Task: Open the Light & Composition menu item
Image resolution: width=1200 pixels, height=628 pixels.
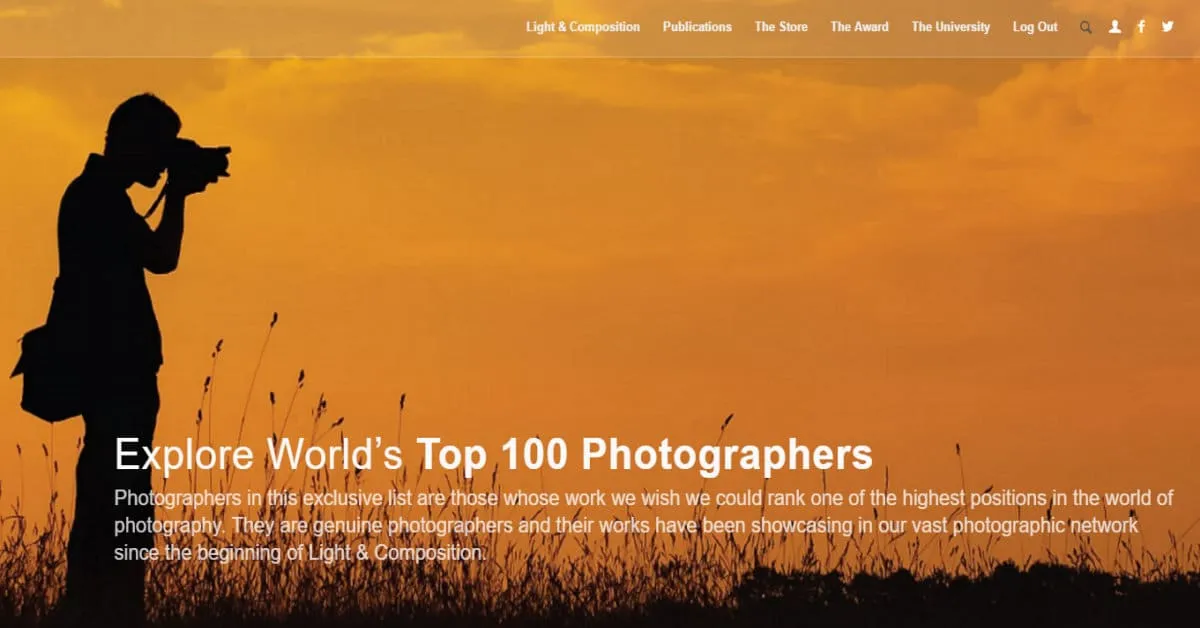Action: [x=583, y=27]
